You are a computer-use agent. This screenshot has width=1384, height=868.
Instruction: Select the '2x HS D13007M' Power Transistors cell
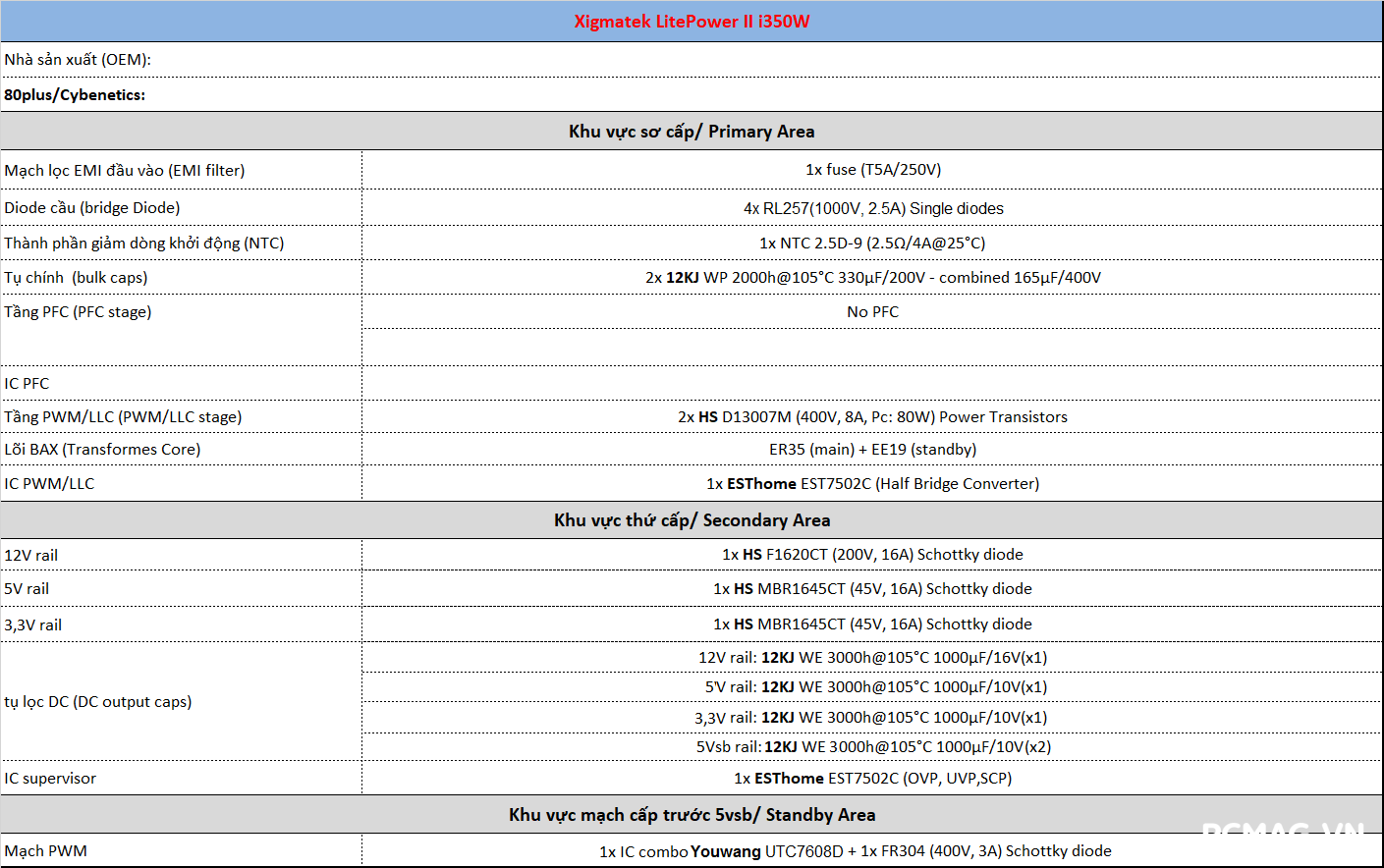(x=872, y=417)
